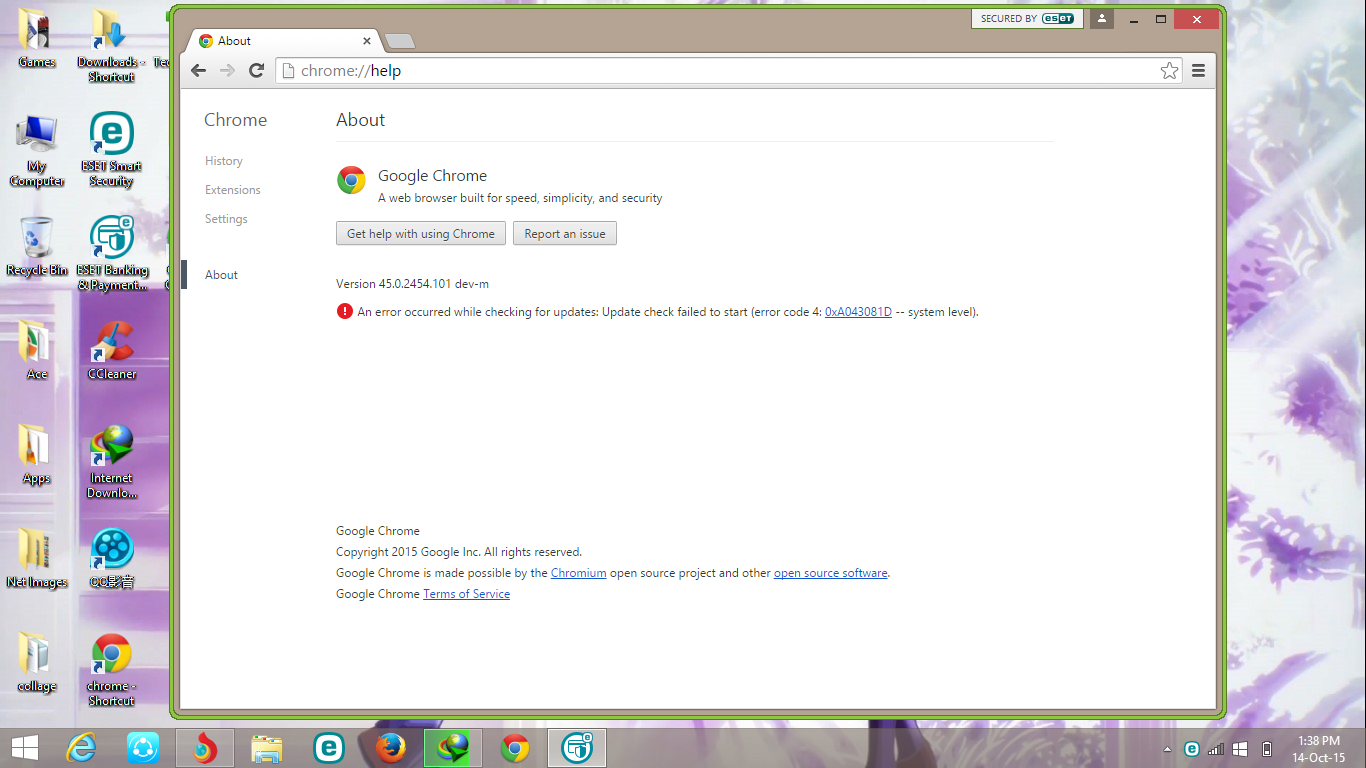The width and height of the screenshot is (1366, 768).
Task: Launch Firefox from the taskbar
Action: pos(391,748)
